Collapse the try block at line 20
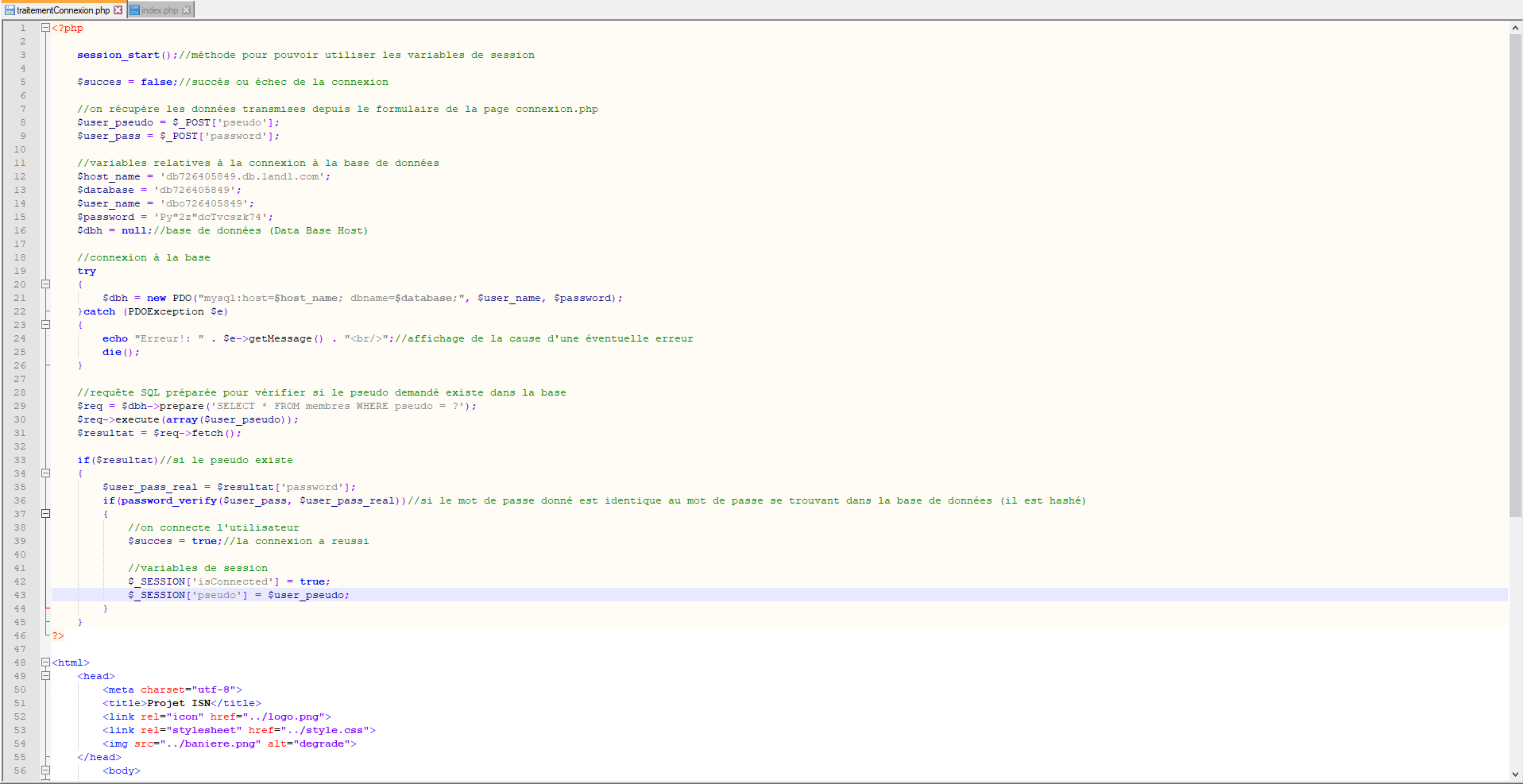This screenshot has width=1523, height=784. (45, 284)
